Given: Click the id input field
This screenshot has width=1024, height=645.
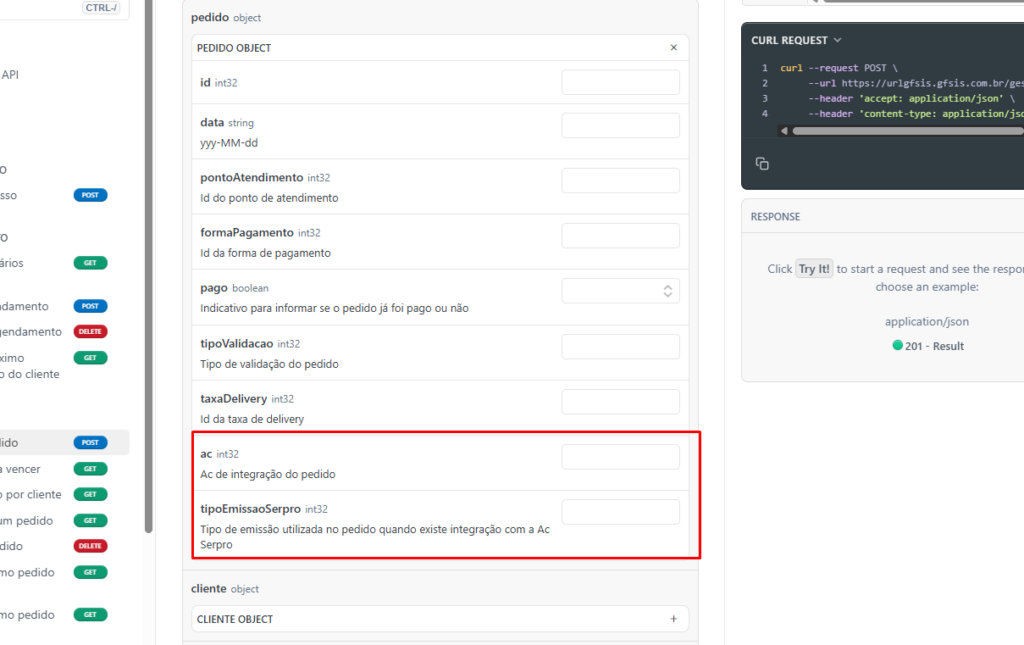Looking at the screenshot, I should tap(620, 82).
